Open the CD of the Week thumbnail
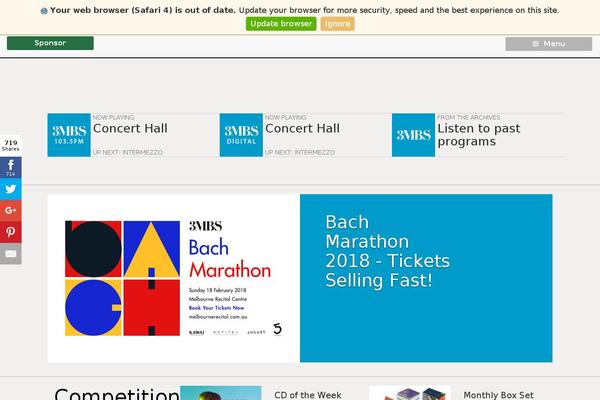The height and width of the screenshot is (400, 600). point(221,393)
